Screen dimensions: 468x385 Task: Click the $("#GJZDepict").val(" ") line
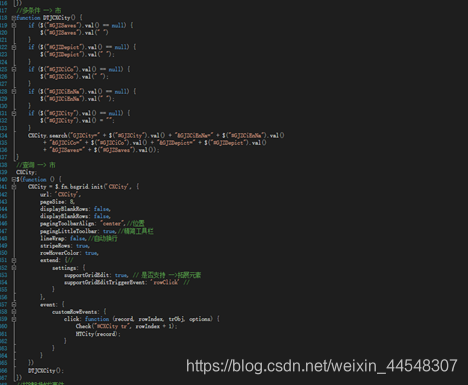pyautogui.click(x=77, y=54)
